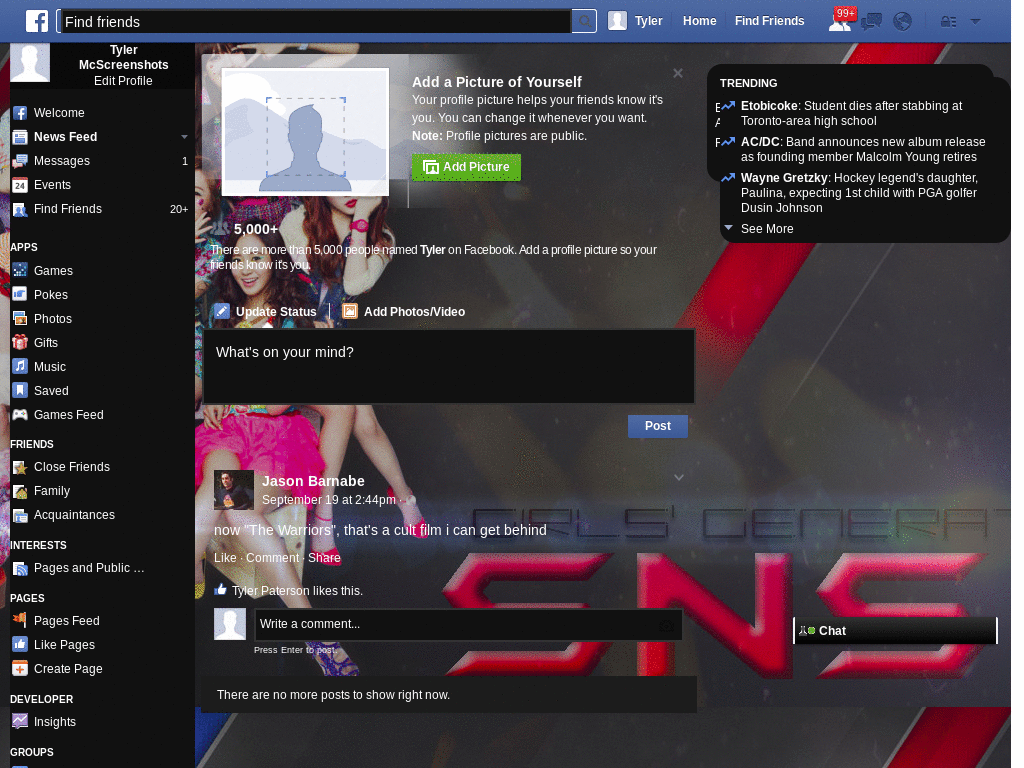Open the privacy shortcuts lock icon

tap(948, 22)
